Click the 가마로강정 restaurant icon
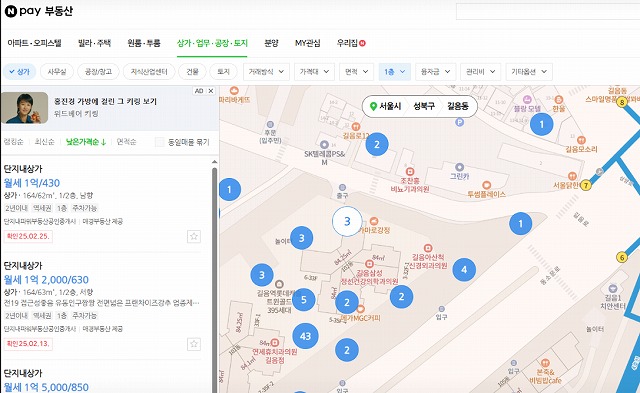640x393 pixels. (373, 221)
